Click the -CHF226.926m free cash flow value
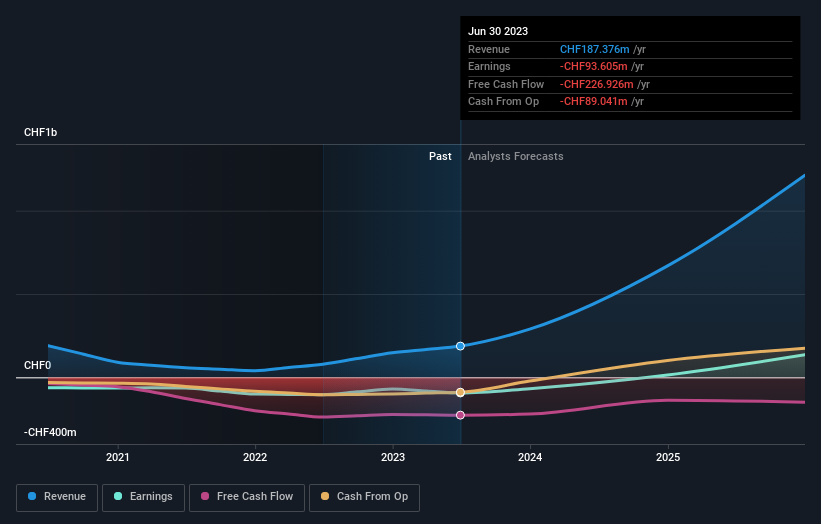Image resolution: width=821 pixels, height=524 pixels. 597,84
